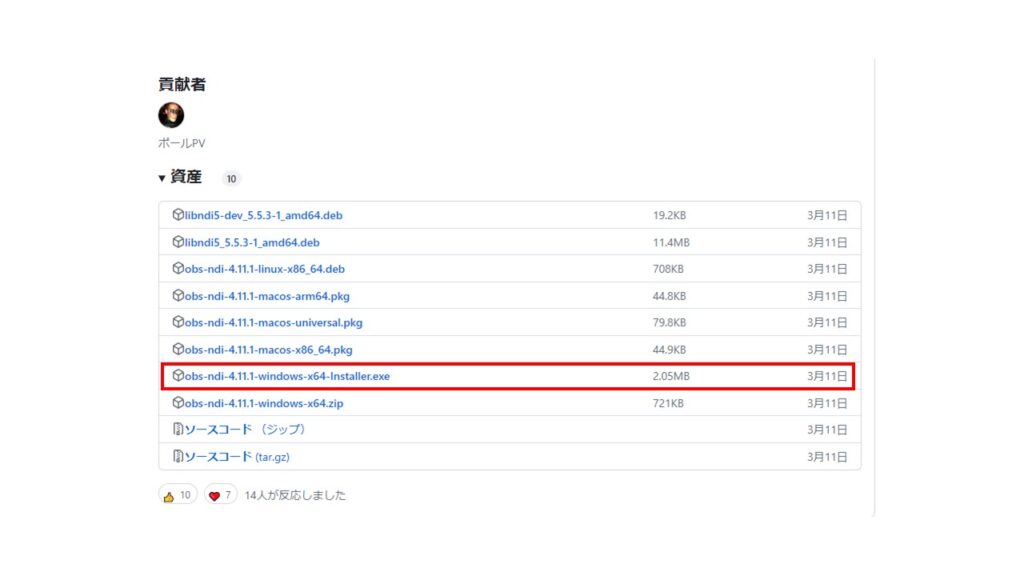Image resolution: width=1024 pixels, height=576 pixels.
Task: Click the 721KB file size
Action: coord(668,403)
